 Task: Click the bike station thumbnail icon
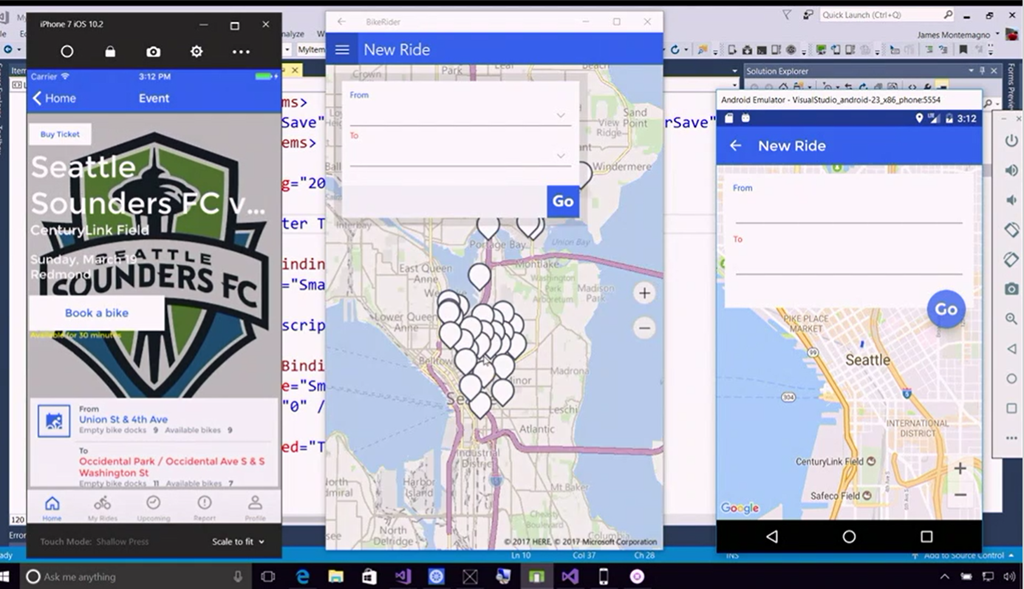coord(54,421)
